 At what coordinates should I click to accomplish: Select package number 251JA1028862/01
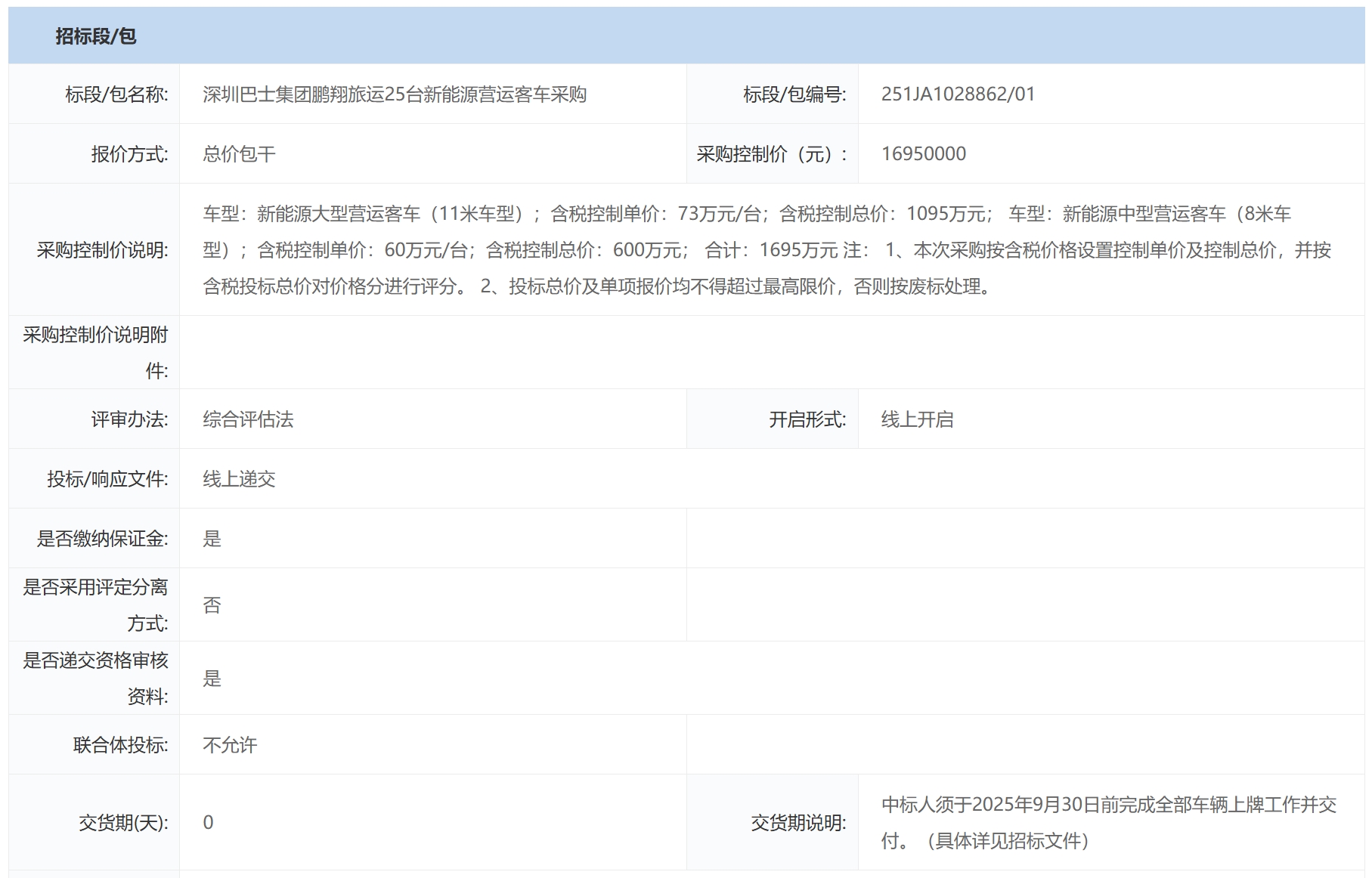(958, 94)
